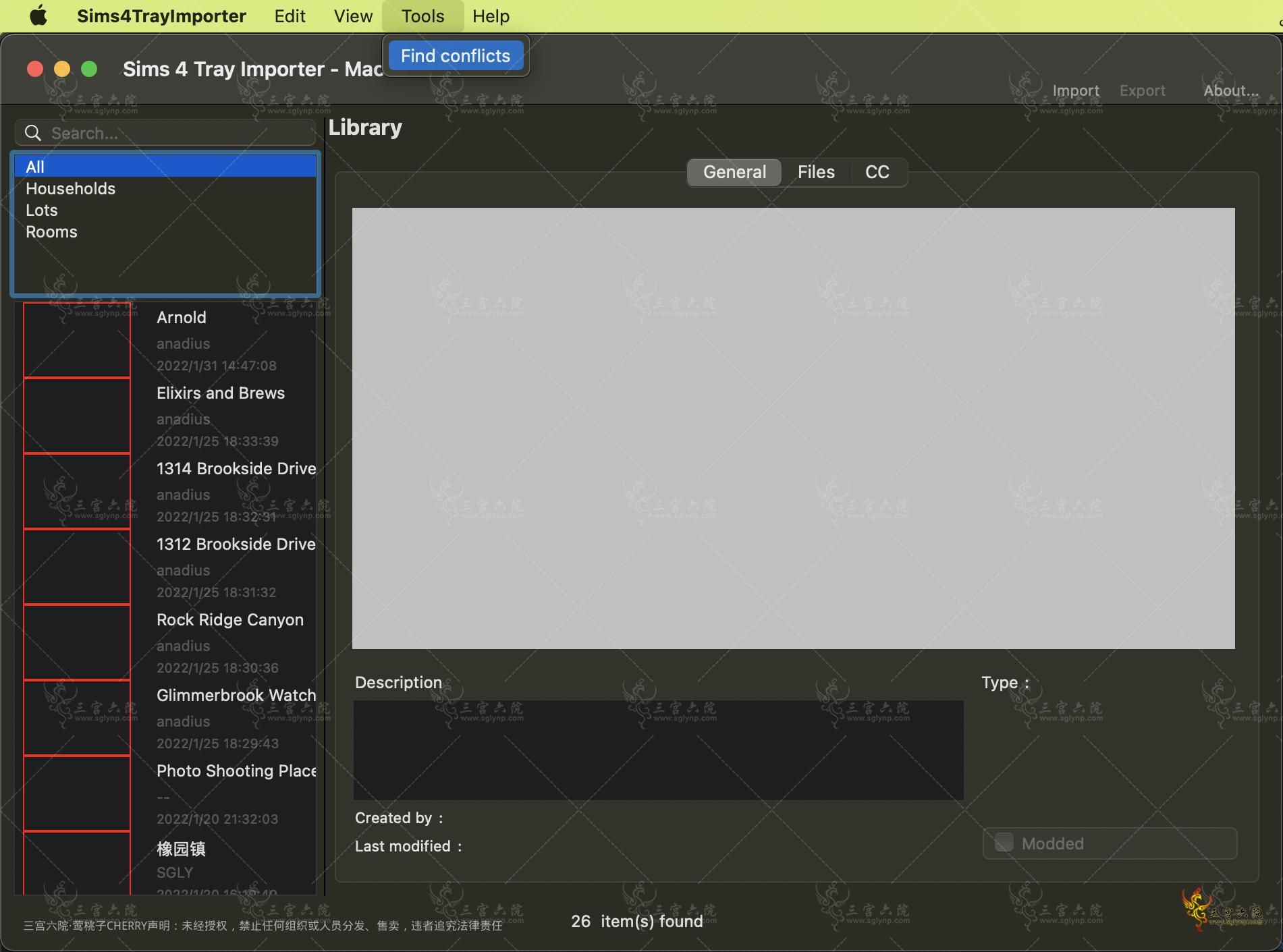Zoom window with green button
Viewport: 1283px width, 952px height.
(x=89, y=69)
